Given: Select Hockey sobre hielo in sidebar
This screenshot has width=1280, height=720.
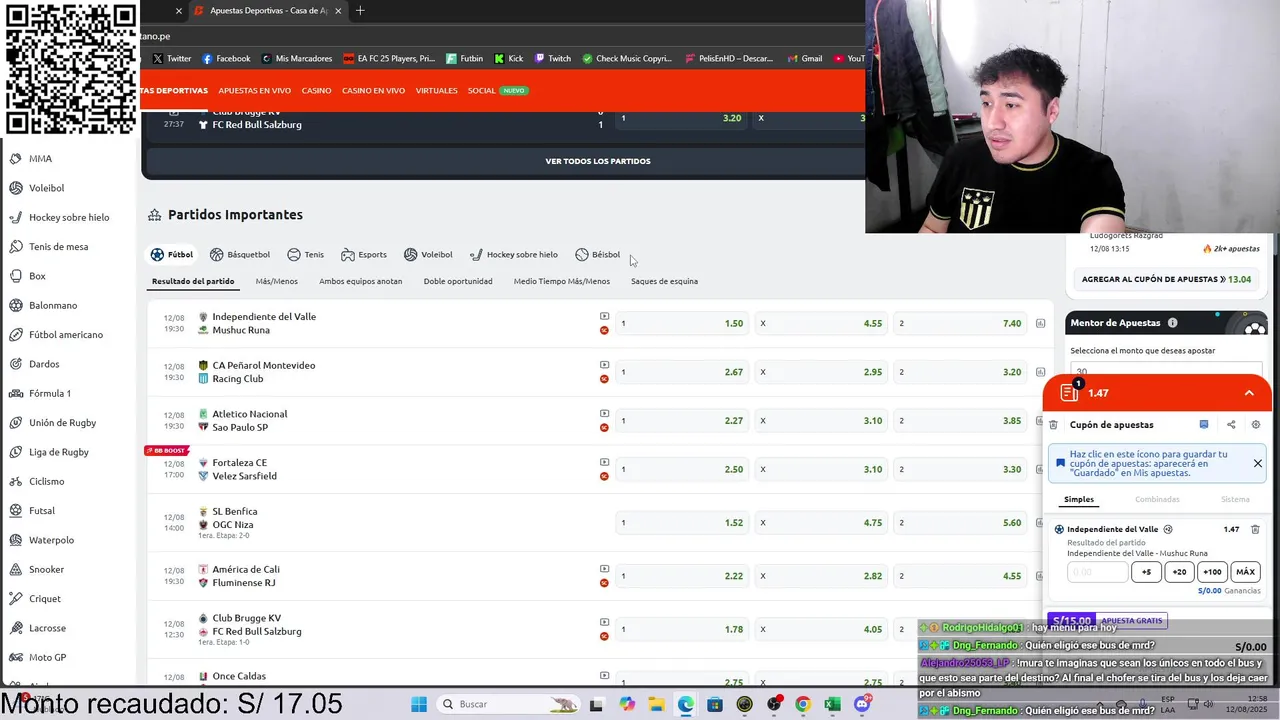Looking at the screenshot, I should pos(69,217).
